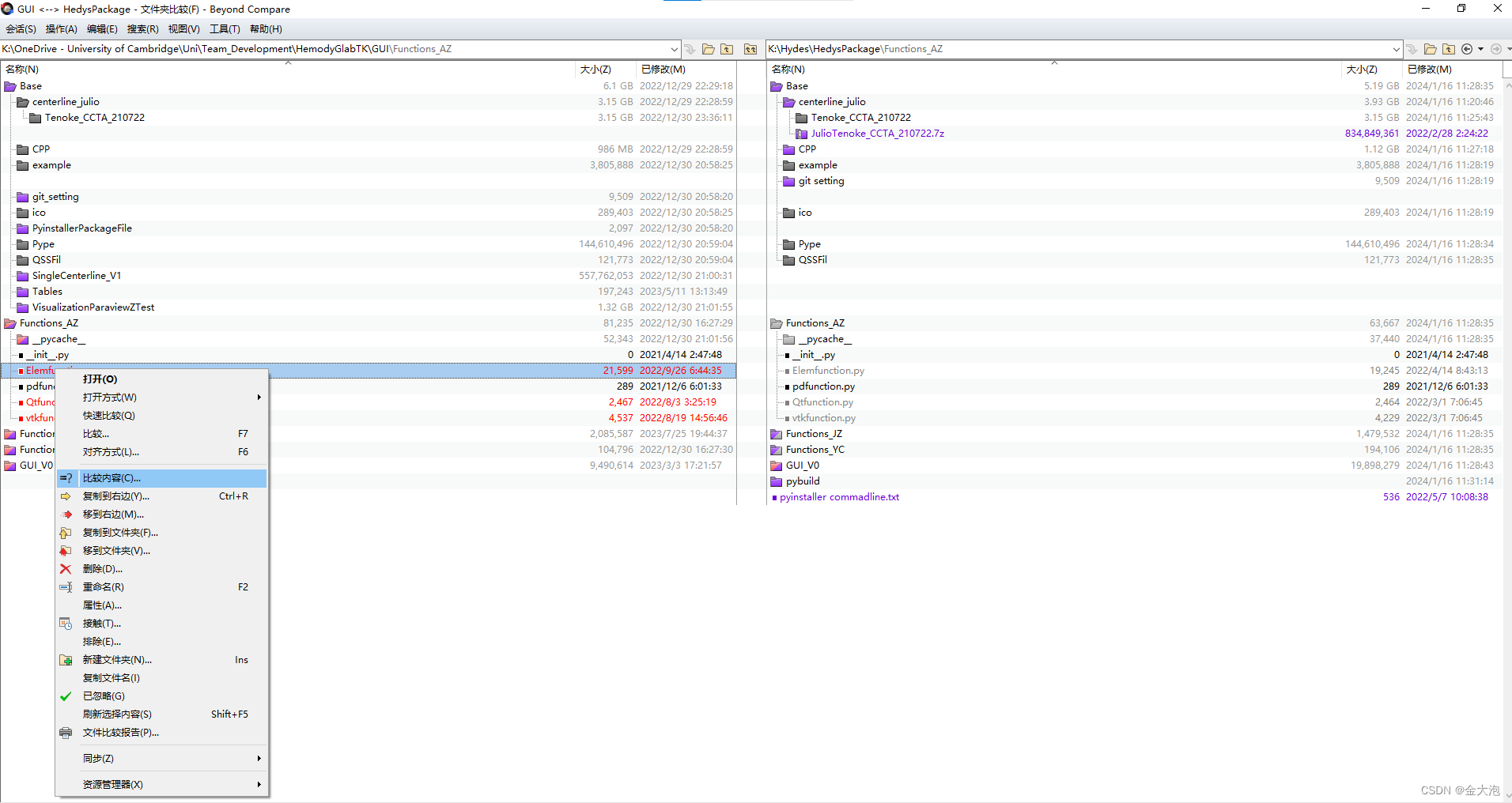Click the Functions_YC folder icon in right pane
The height and width of the screenshot is (803, 1512).
[x=777, y=450]
